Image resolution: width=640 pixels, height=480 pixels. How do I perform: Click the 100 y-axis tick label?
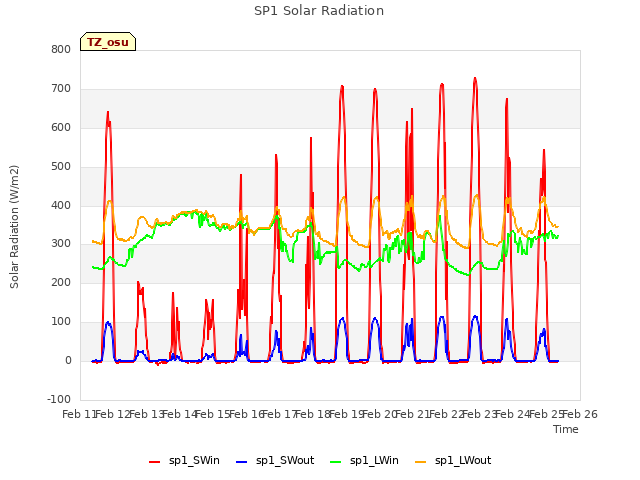point(61,322)
